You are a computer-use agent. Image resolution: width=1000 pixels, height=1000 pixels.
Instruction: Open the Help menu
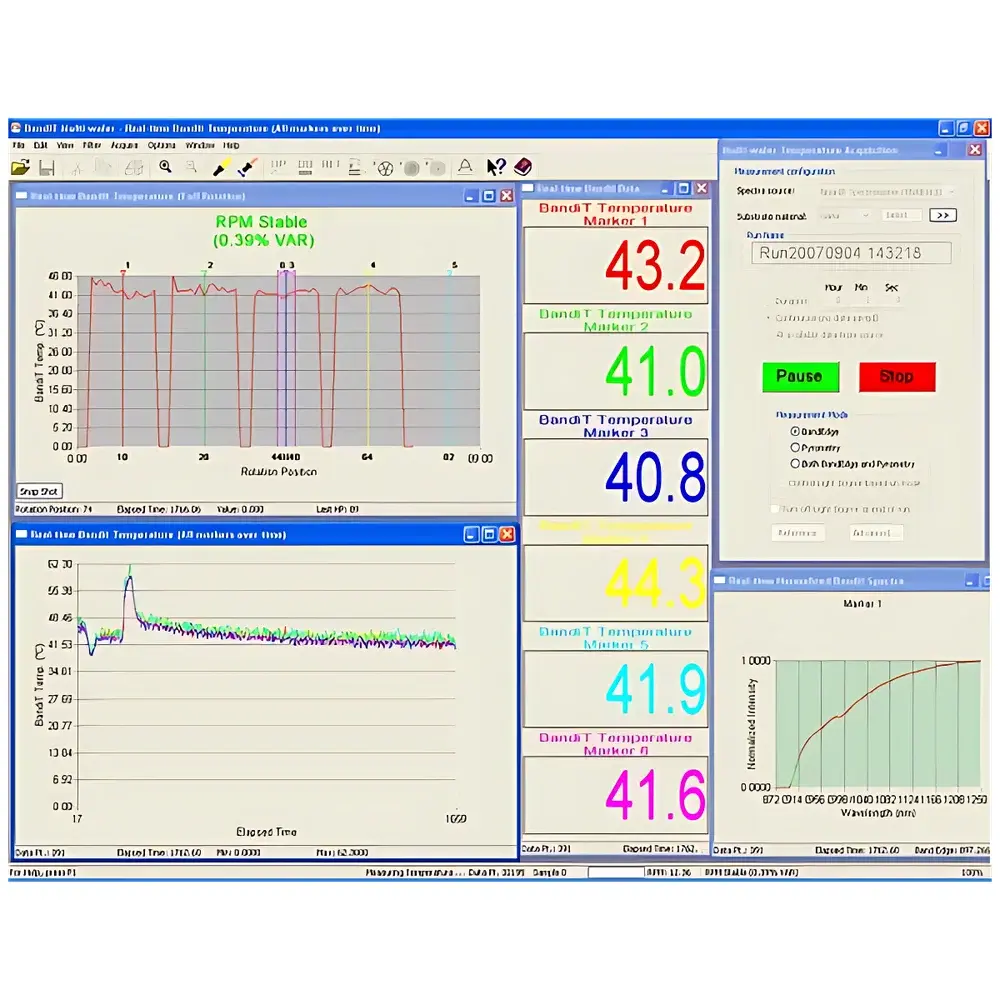tap(231, 145)
